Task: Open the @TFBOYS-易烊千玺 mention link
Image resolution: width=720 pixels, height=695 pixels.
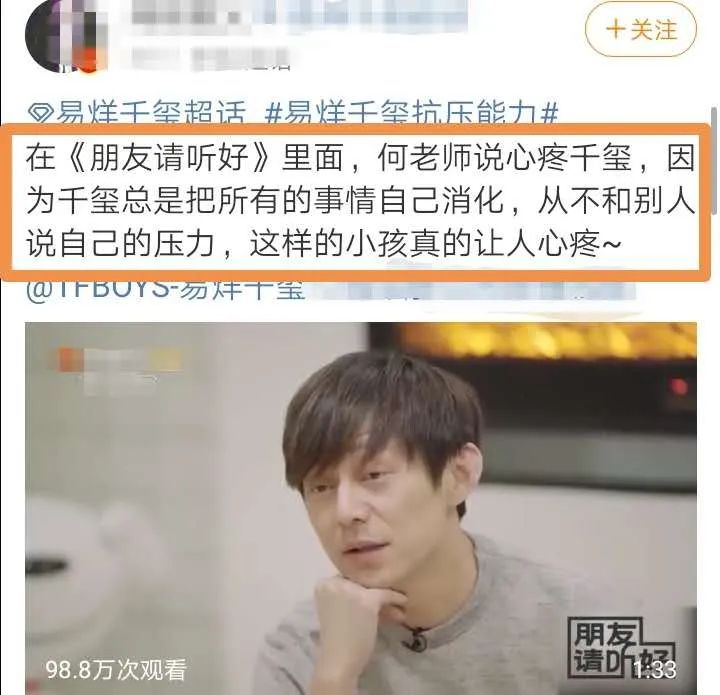Action: [166, 289]
